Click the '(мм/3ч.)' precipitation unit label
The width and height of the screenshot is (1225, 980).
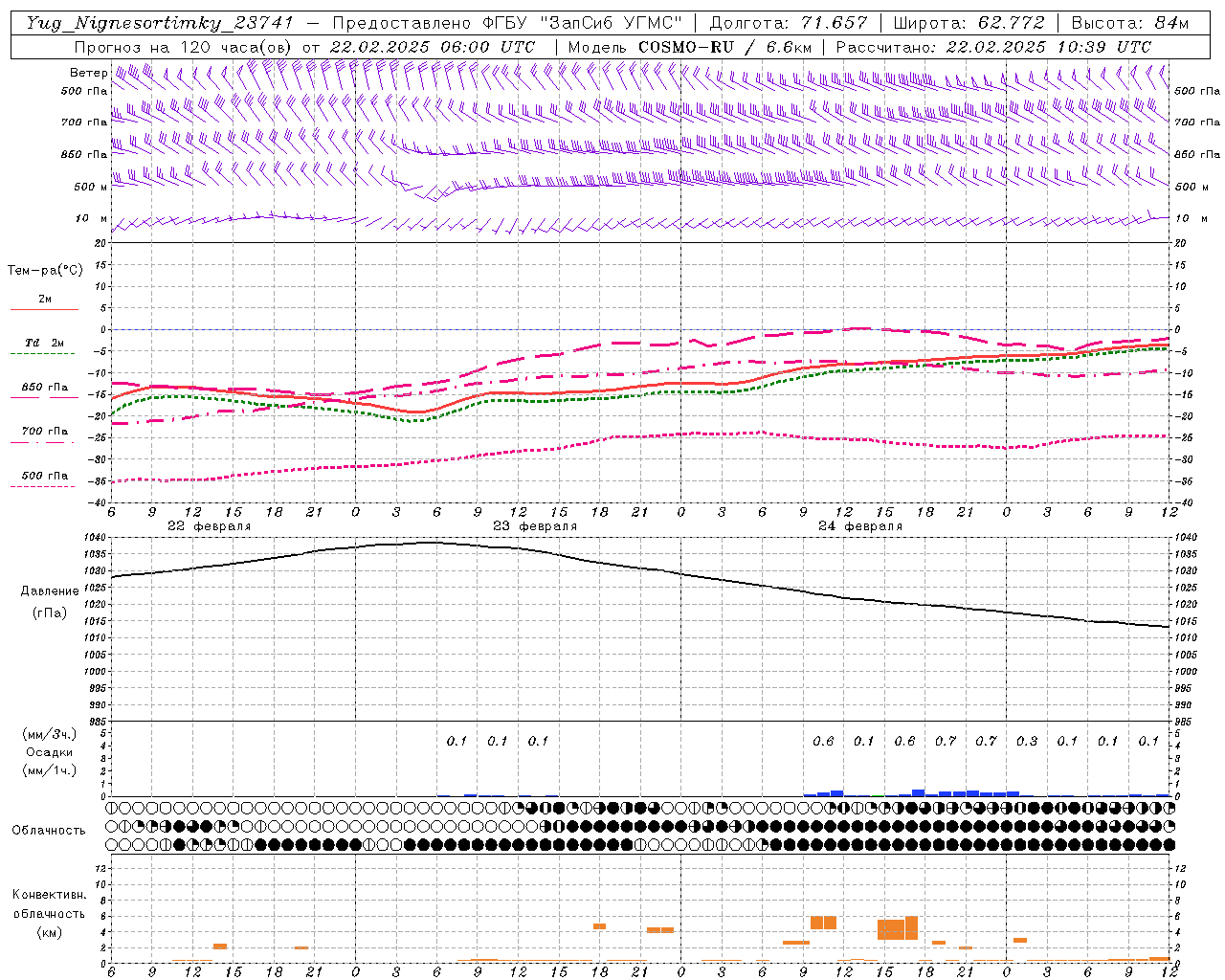[49, 734]
